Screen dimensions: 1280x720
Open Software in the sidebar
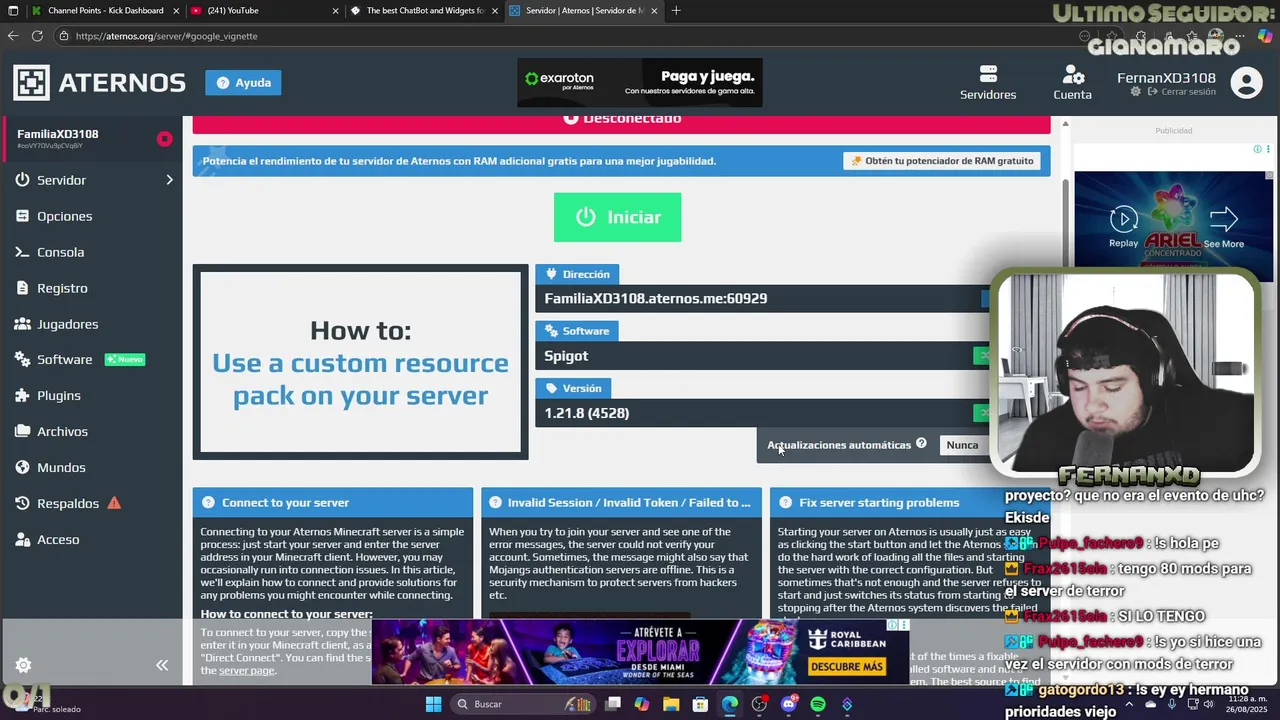[x=64, y=360]
